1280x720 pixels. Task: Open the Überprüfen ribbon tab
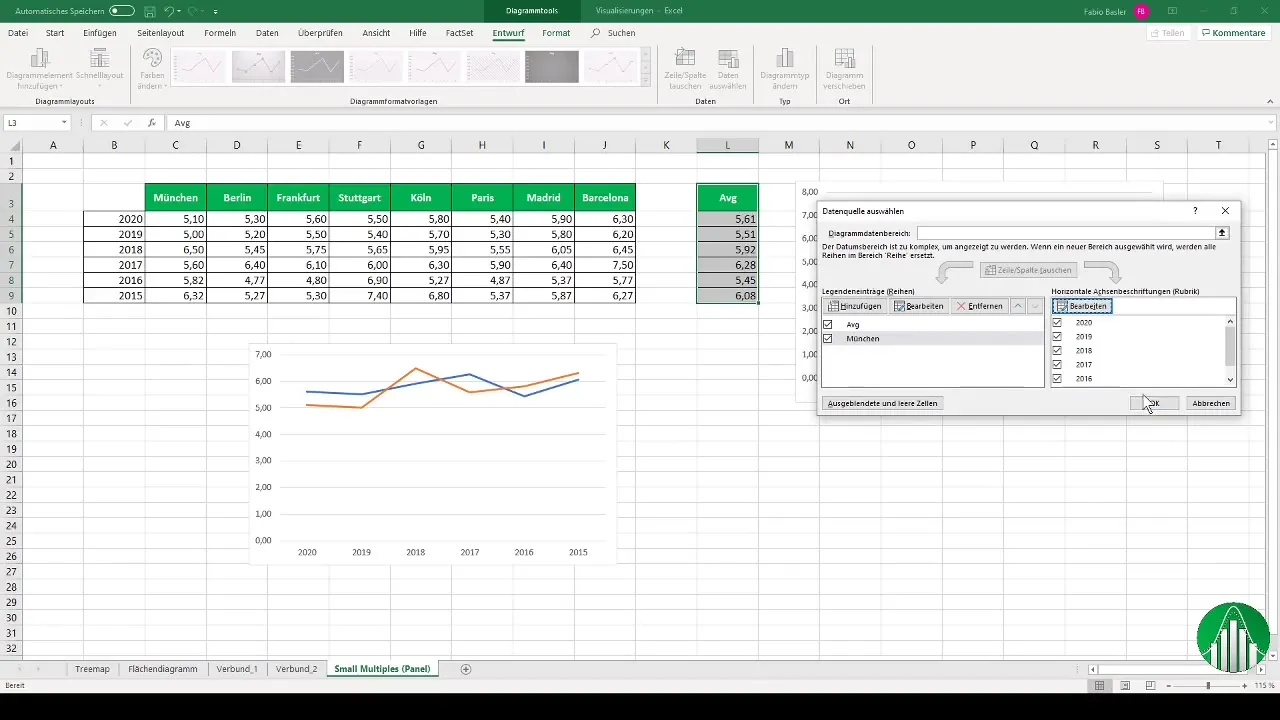pos(320,33)
